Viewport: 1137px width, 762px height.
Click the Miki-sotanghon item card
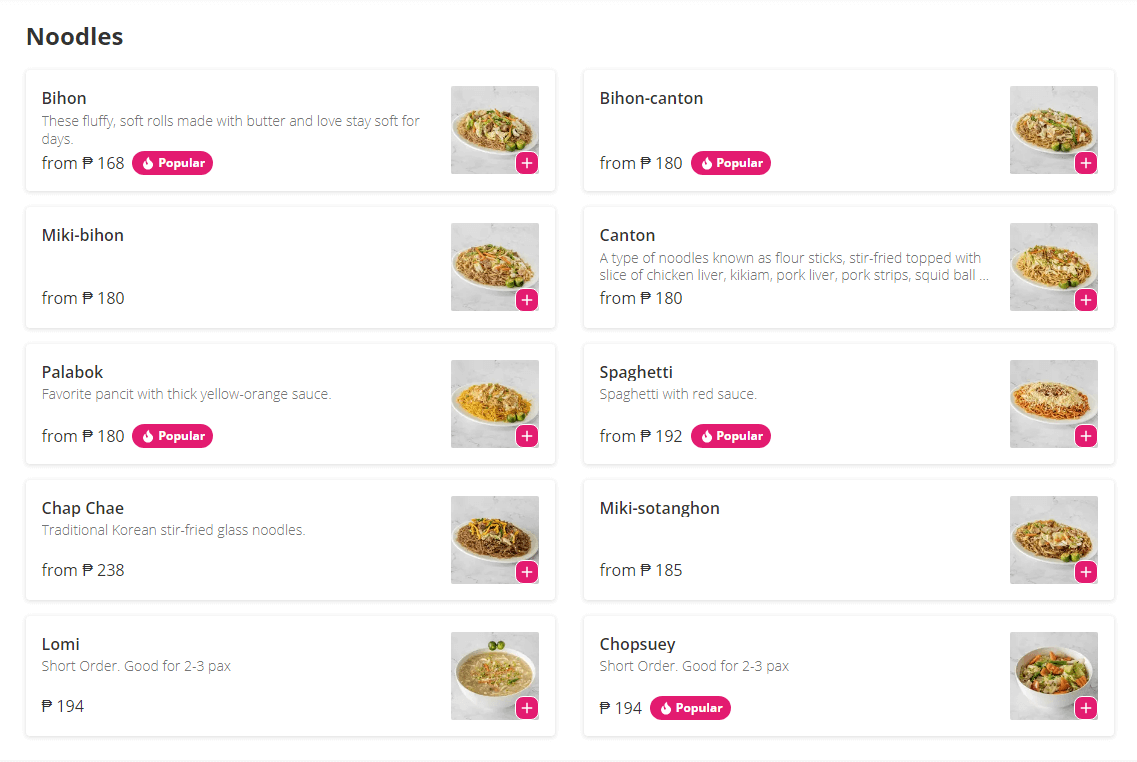coord(848,540)
